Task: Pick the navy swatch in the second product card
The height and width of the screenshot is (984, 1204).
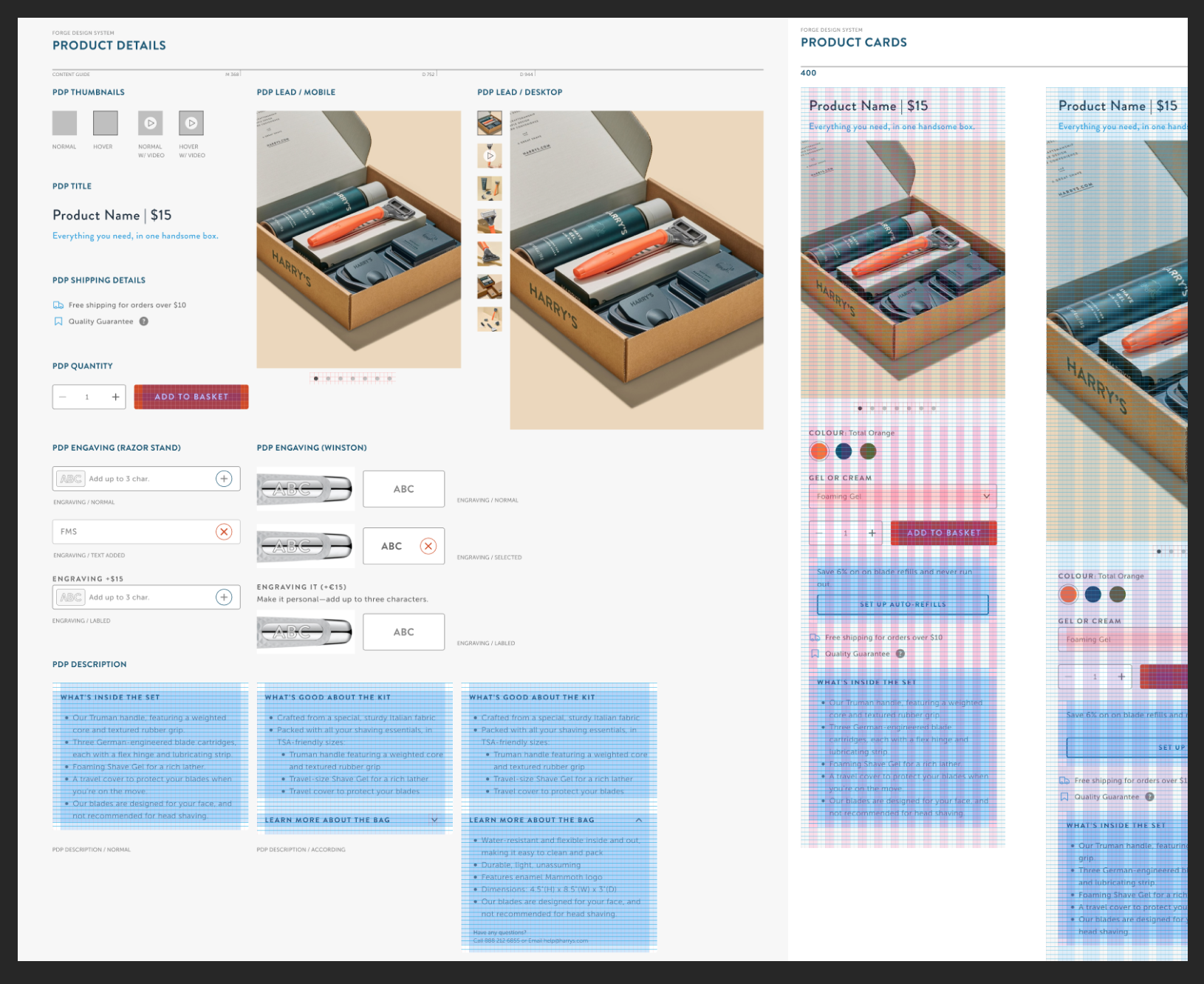Action: (x=1093, y=594)
